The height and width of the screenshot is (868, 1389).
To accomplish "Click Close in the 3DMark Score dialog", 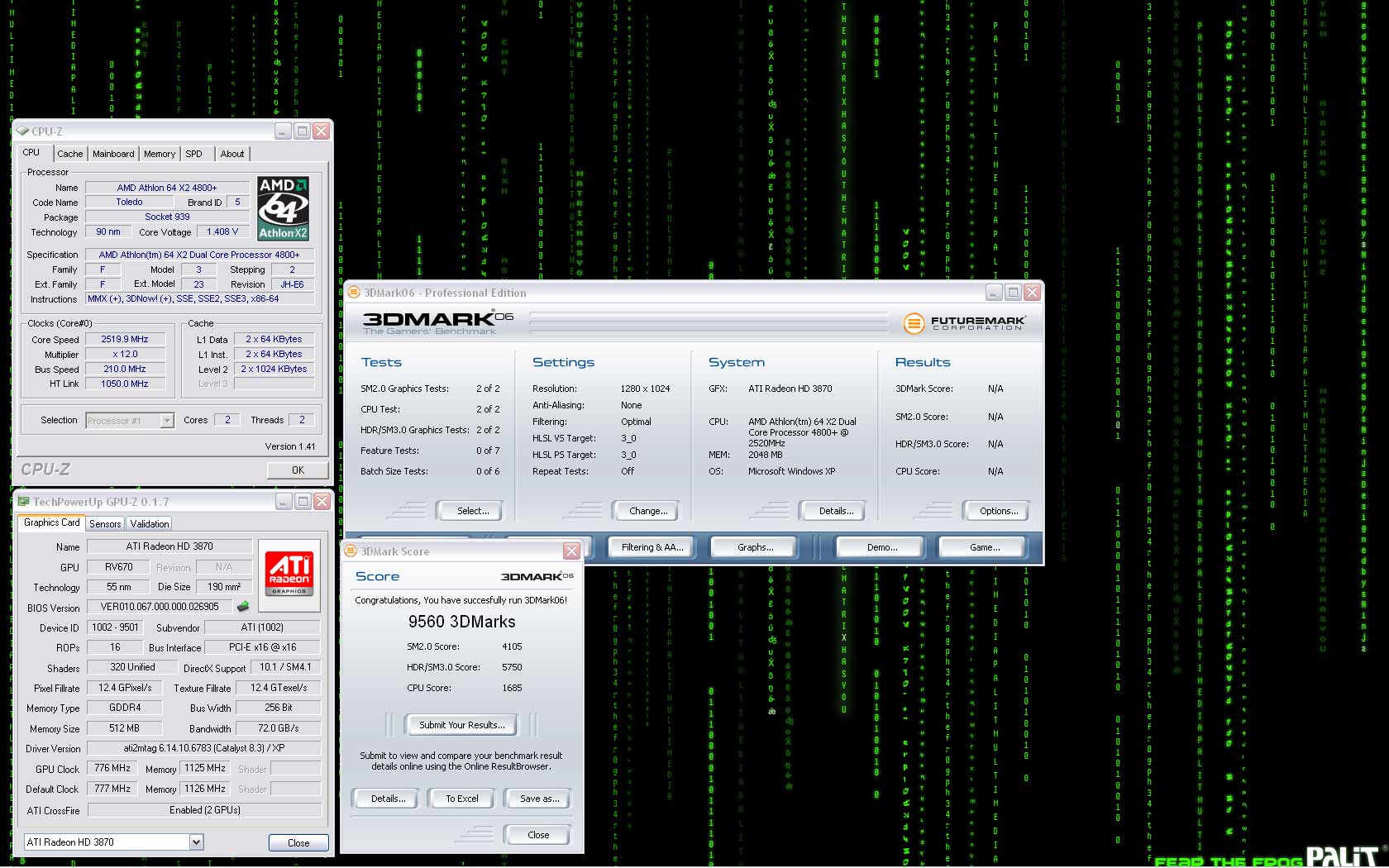I will [x=538, y=835].
